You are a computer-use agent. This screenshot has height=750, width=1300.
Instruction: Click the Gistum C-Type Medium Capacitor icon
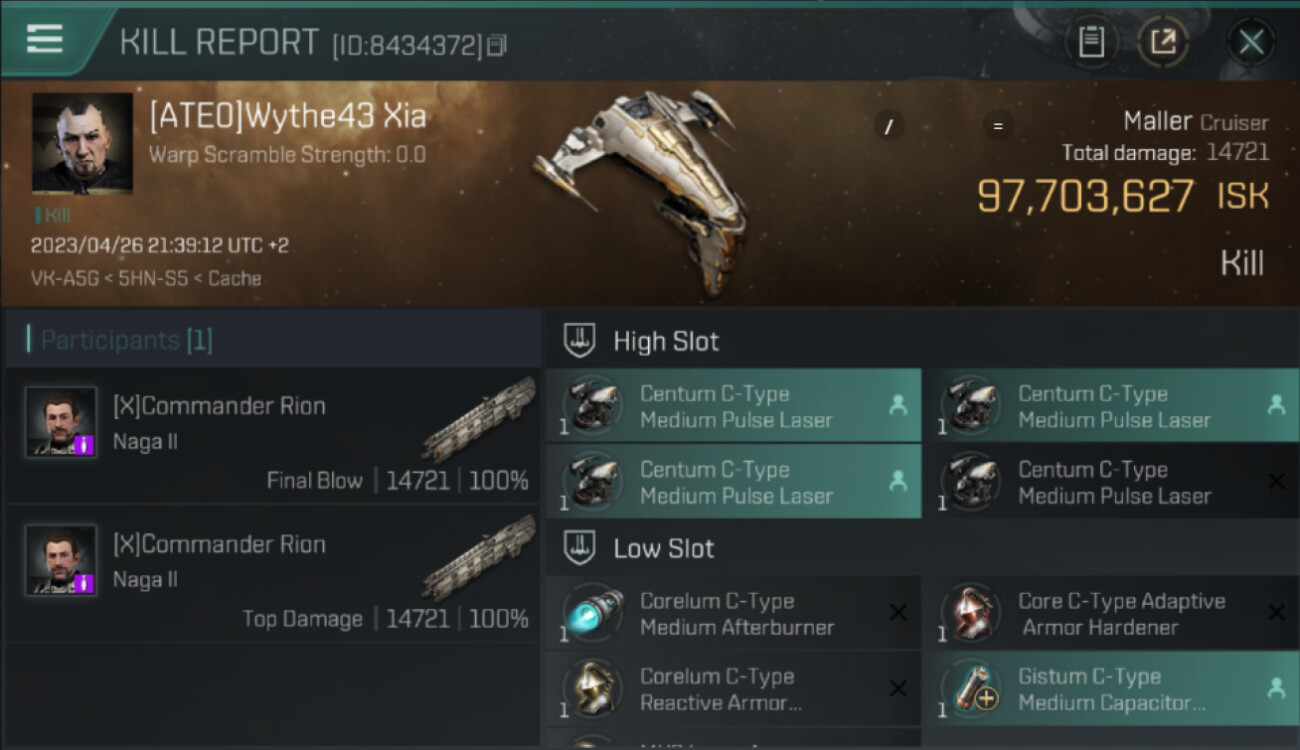[970, 689]
